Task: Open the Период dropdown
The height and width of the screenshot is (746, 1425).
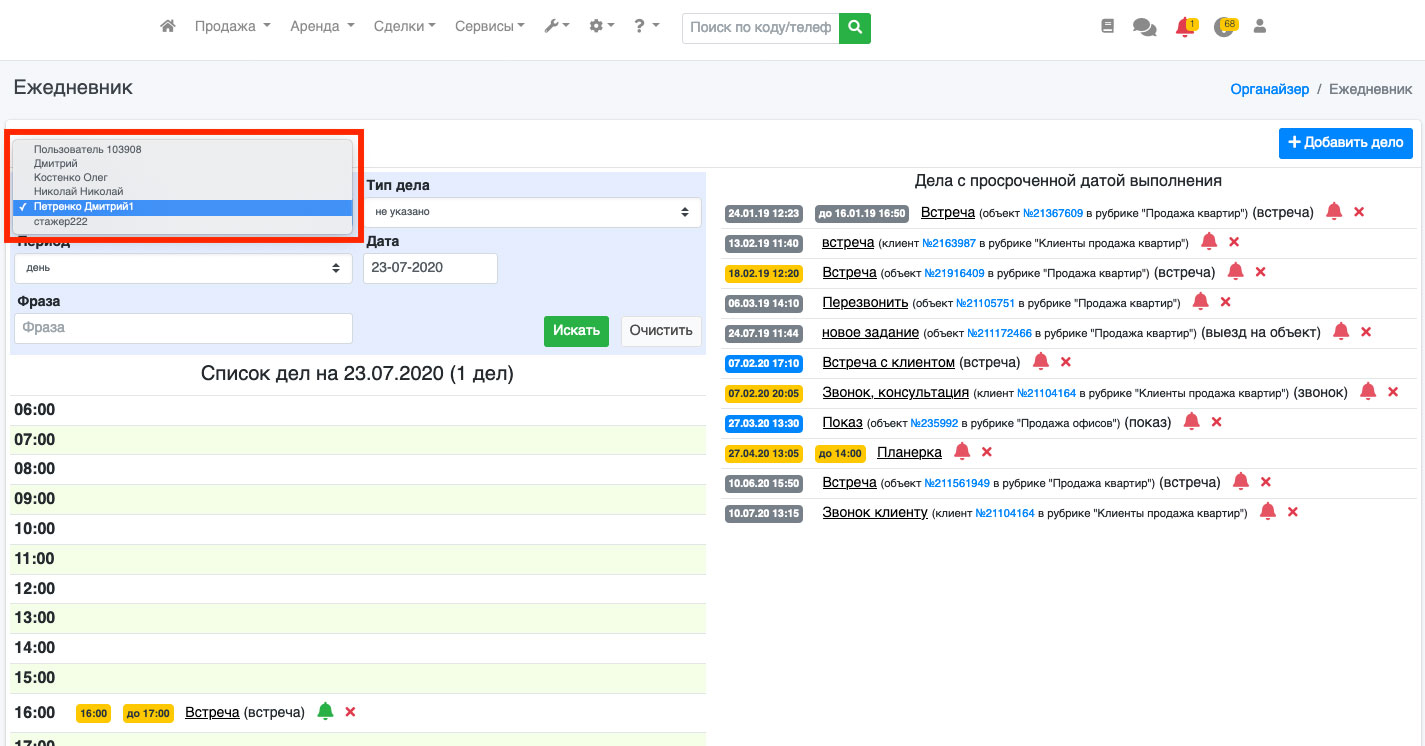Action: (183, 268)
